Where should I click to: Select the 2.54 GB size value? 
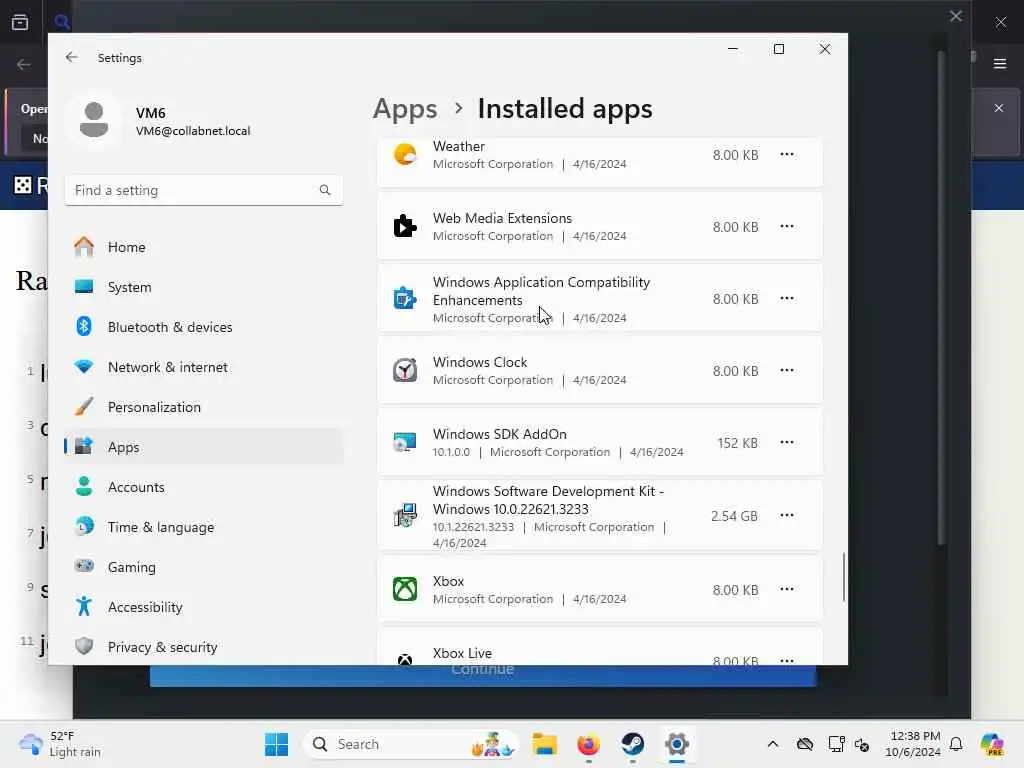[734, 516]
